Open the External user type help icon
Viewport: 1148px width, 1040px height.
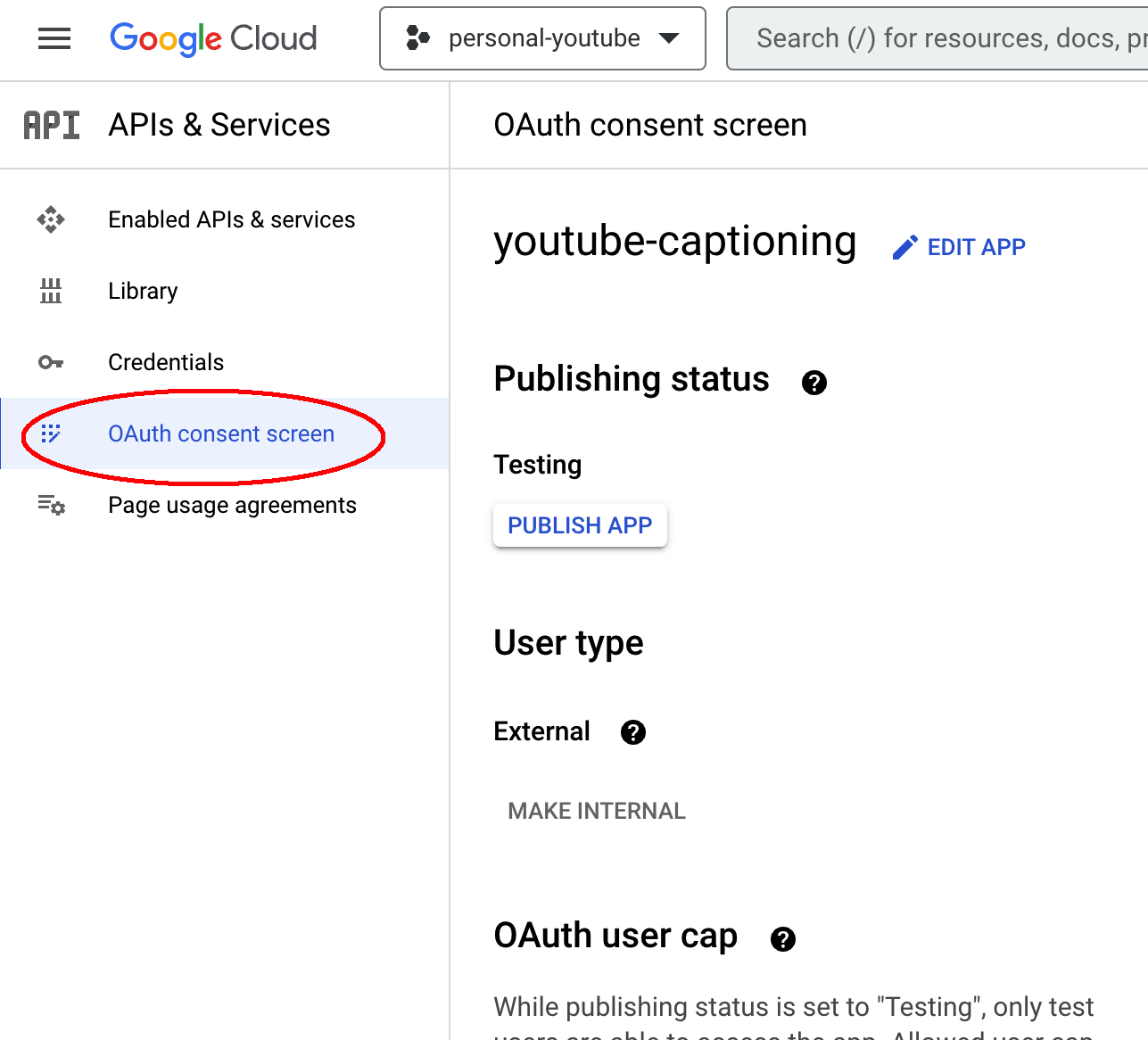633,732
